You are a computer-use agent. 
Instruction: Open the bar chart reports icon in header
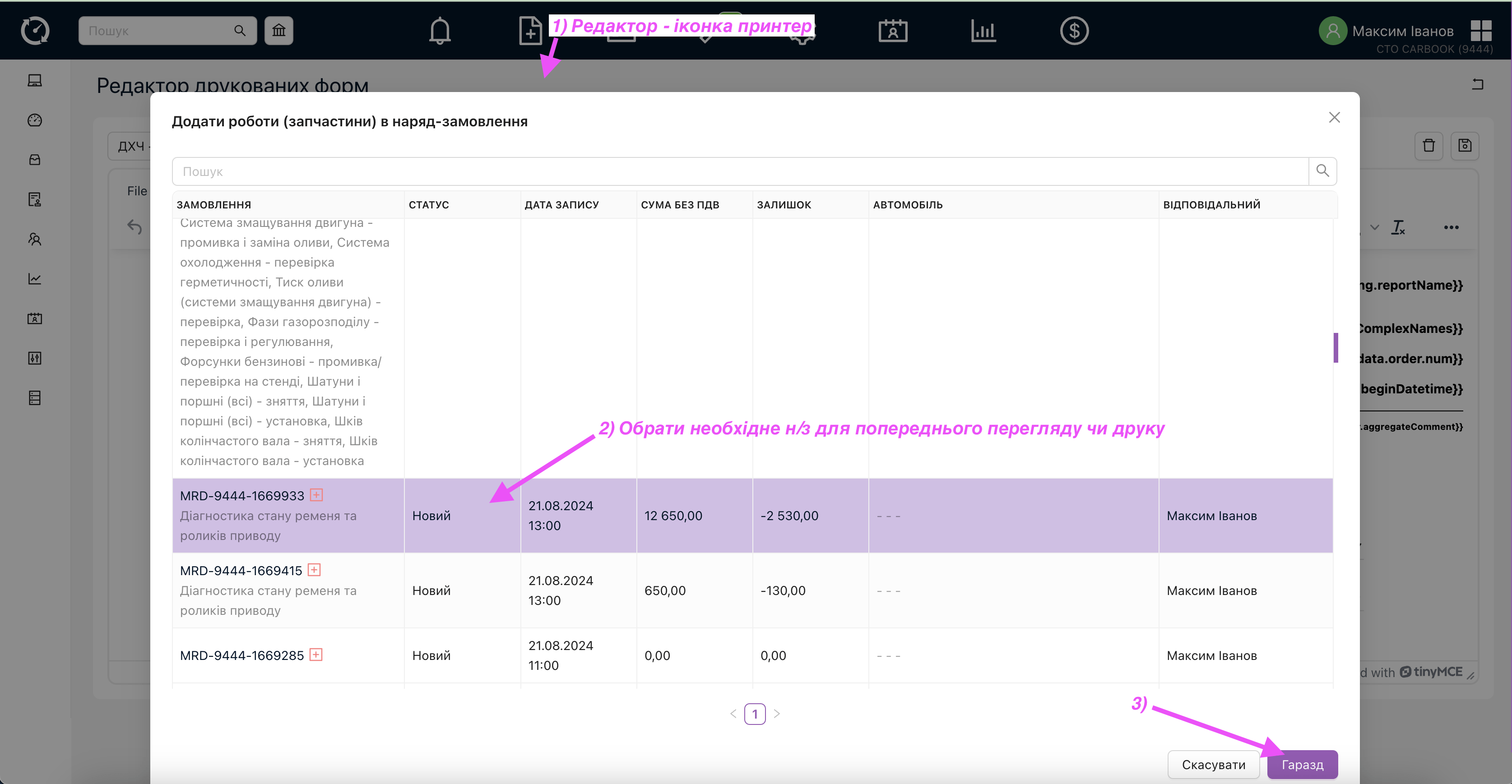(983, 31)
